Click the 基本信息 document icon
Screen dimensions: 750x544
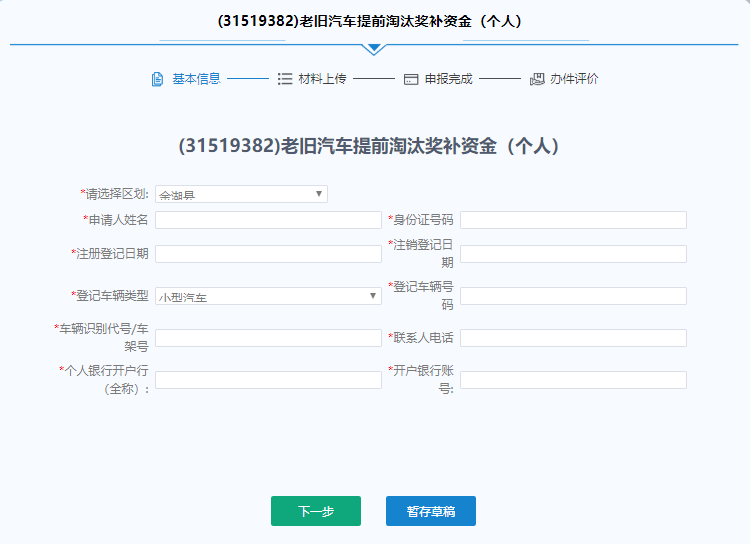pyautogui.click(x=157, y=79)
